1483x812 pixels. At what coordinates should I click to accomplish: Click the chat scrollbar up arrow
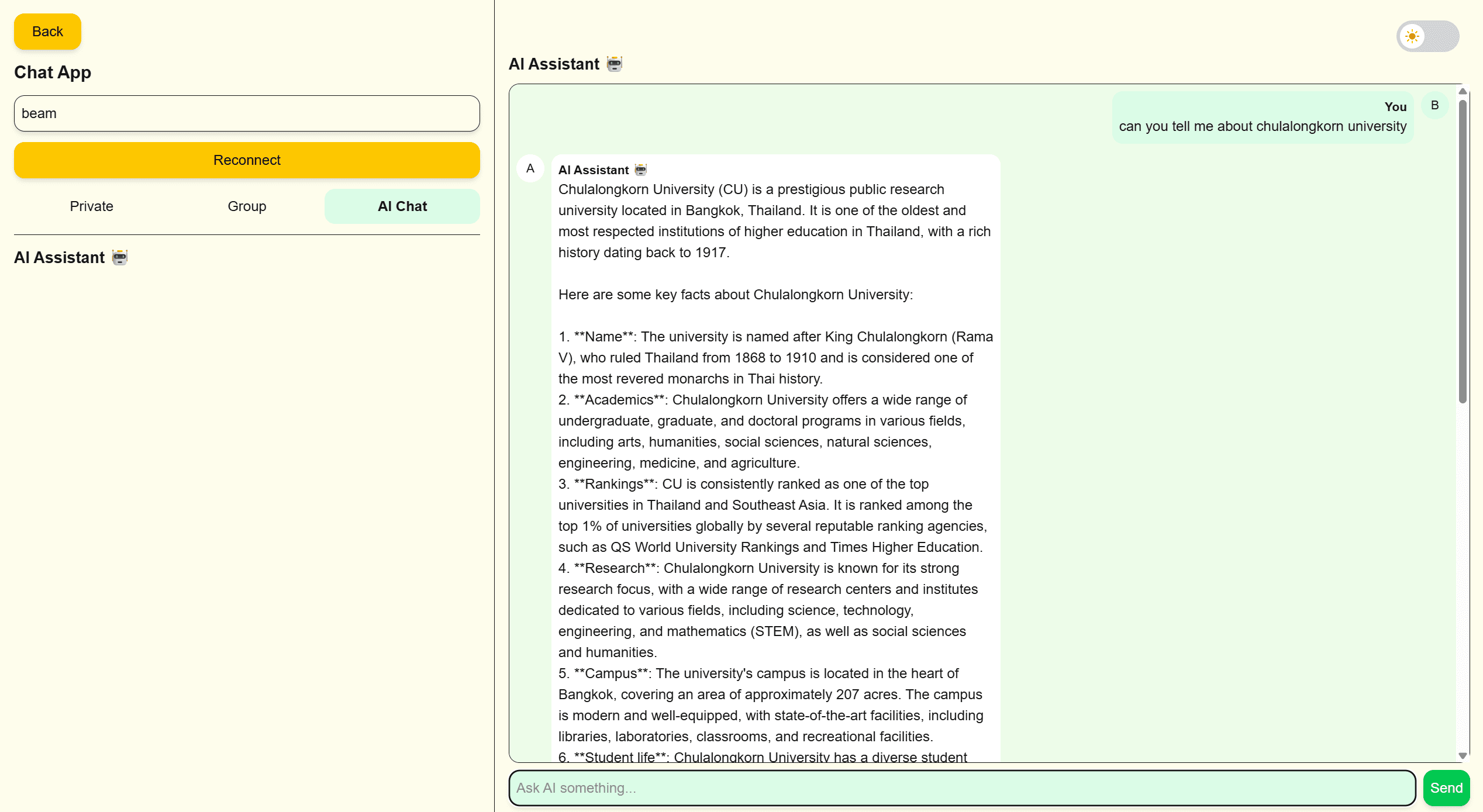(x=1463, y=91)
